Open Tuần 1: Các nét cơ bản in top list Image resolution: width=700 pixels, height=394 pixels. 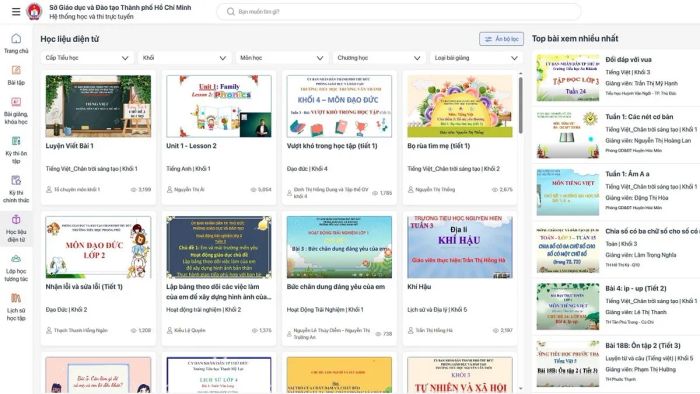pyautogui.click(x=639, y=116)
